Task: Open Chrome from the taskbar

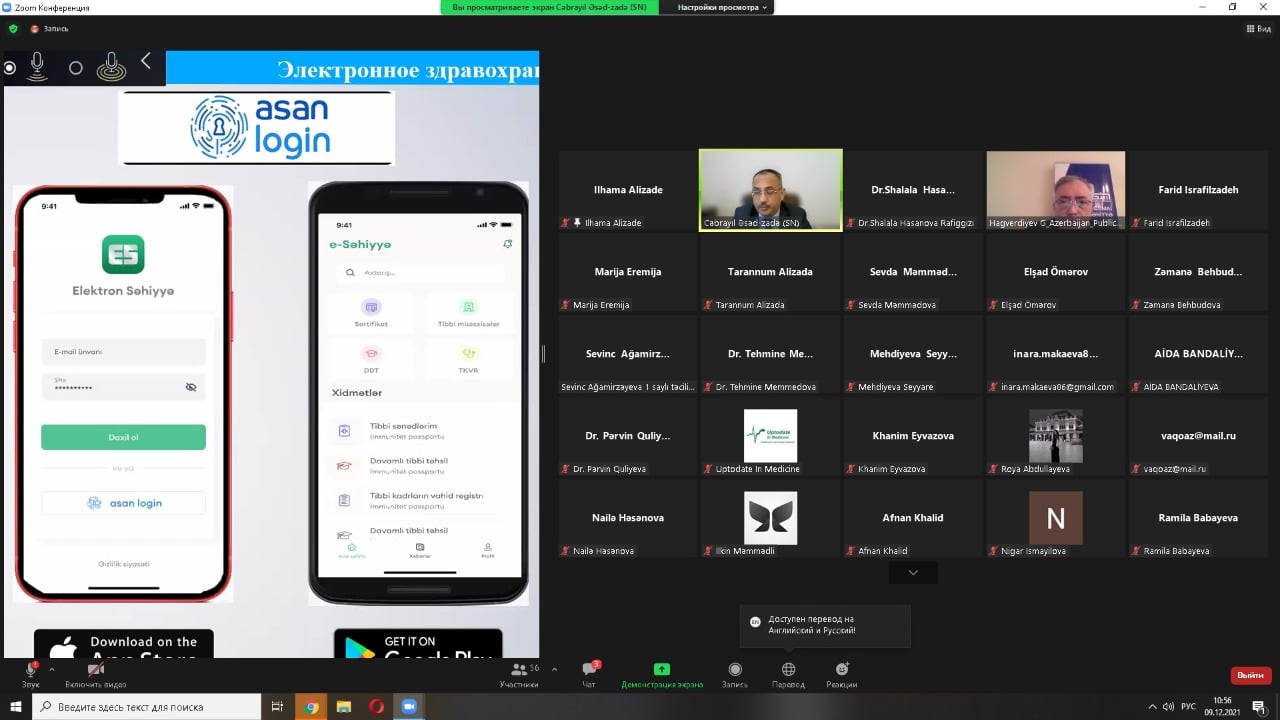Action: point(312,707)
